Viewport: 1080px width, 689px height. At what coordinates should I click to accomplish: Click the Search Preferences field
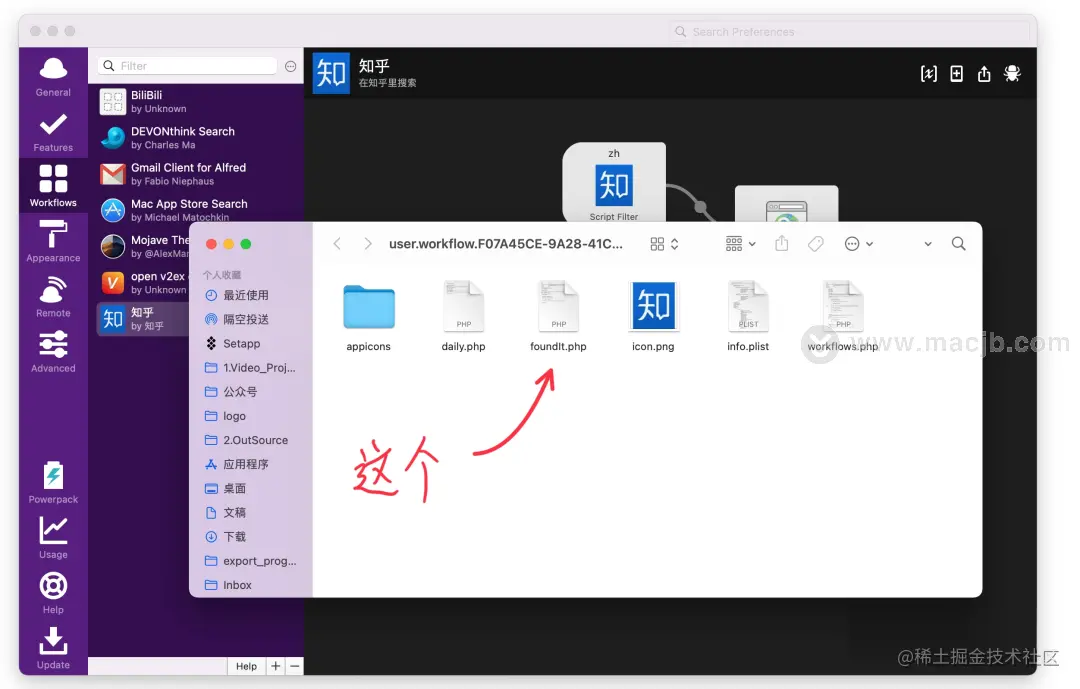tap(849, 32)
